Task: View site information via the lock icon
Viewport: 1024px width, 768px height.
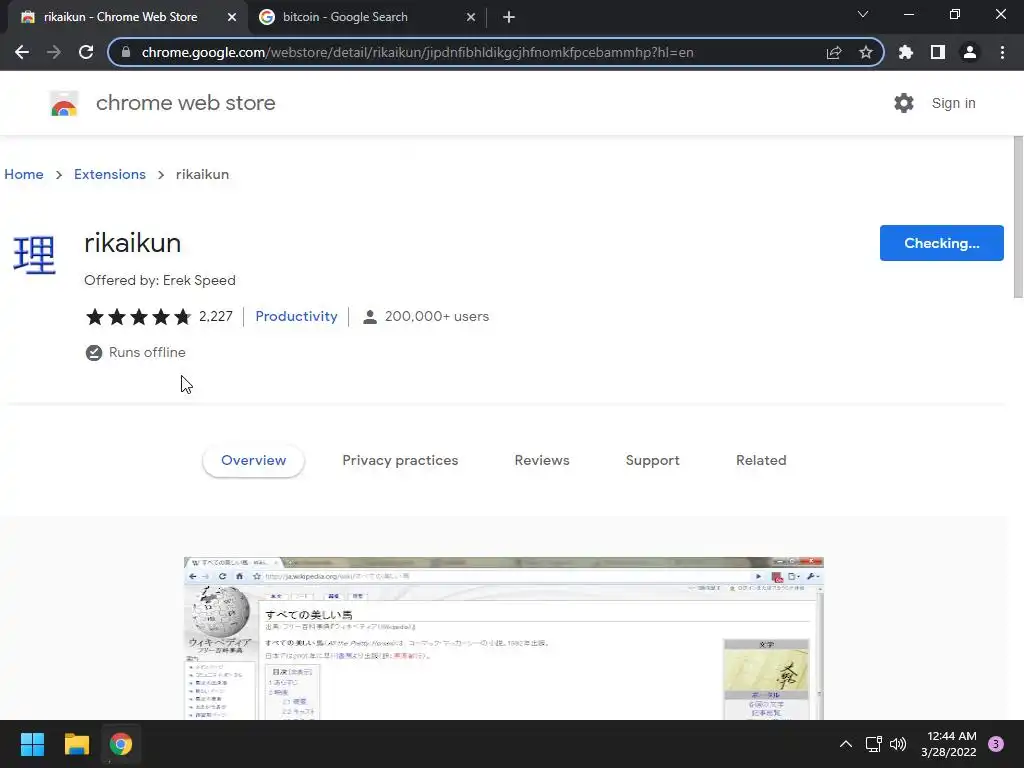Action: (x=126, y=52)
